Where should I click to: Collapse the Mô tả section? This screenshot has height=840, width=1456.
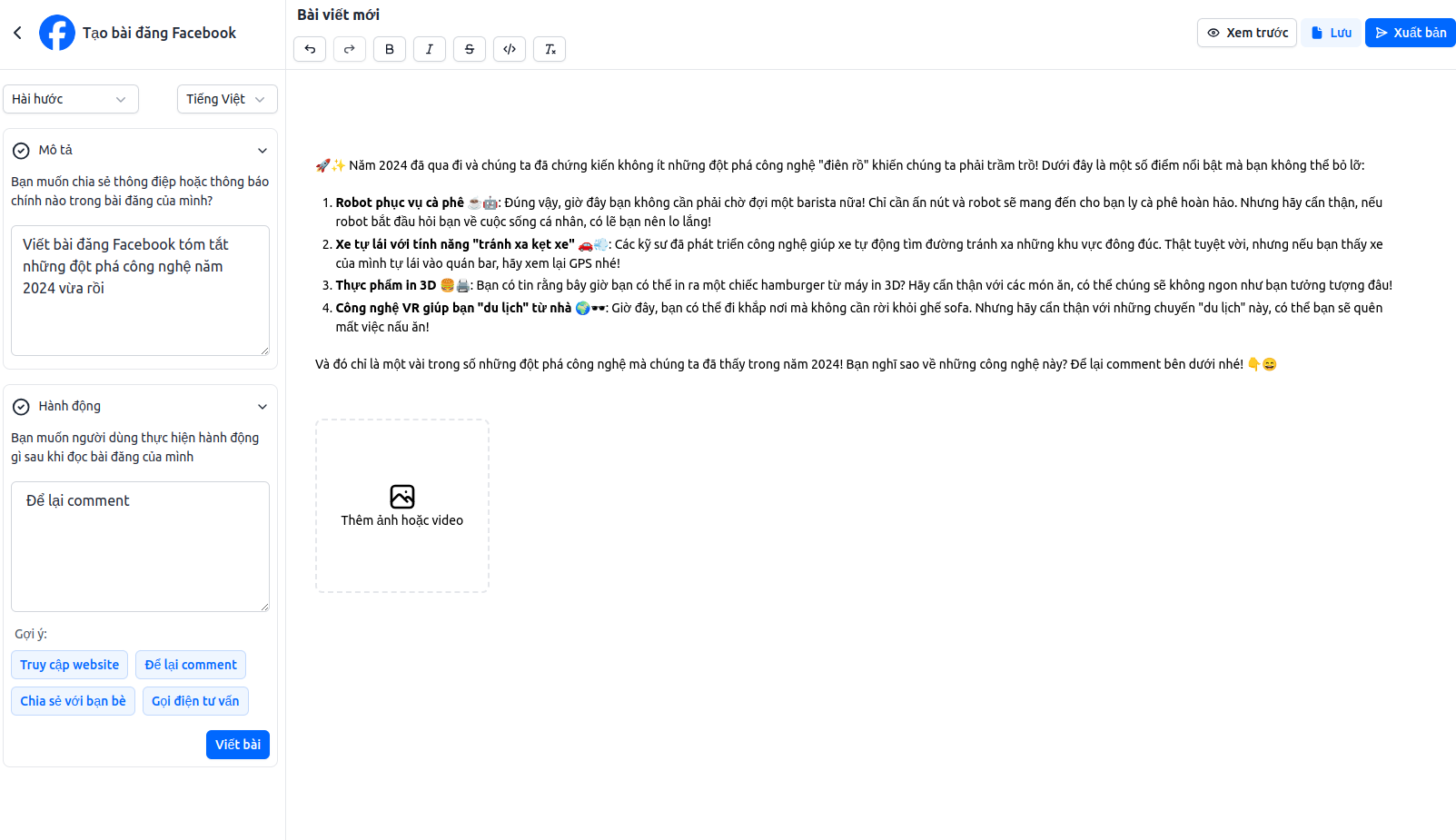[262, 151]
